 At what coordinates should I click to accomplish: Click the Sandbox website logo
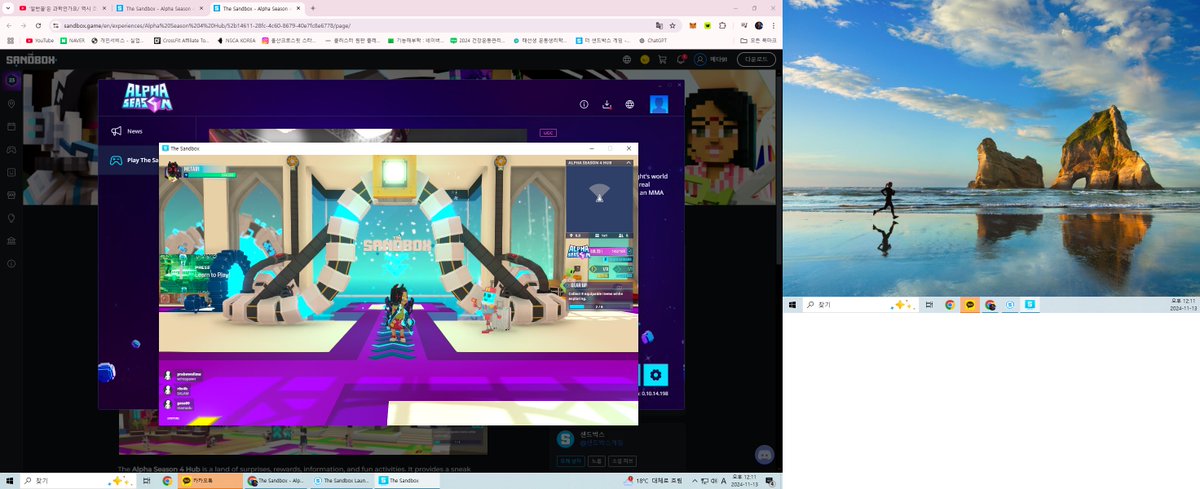[x=32, y=59]
